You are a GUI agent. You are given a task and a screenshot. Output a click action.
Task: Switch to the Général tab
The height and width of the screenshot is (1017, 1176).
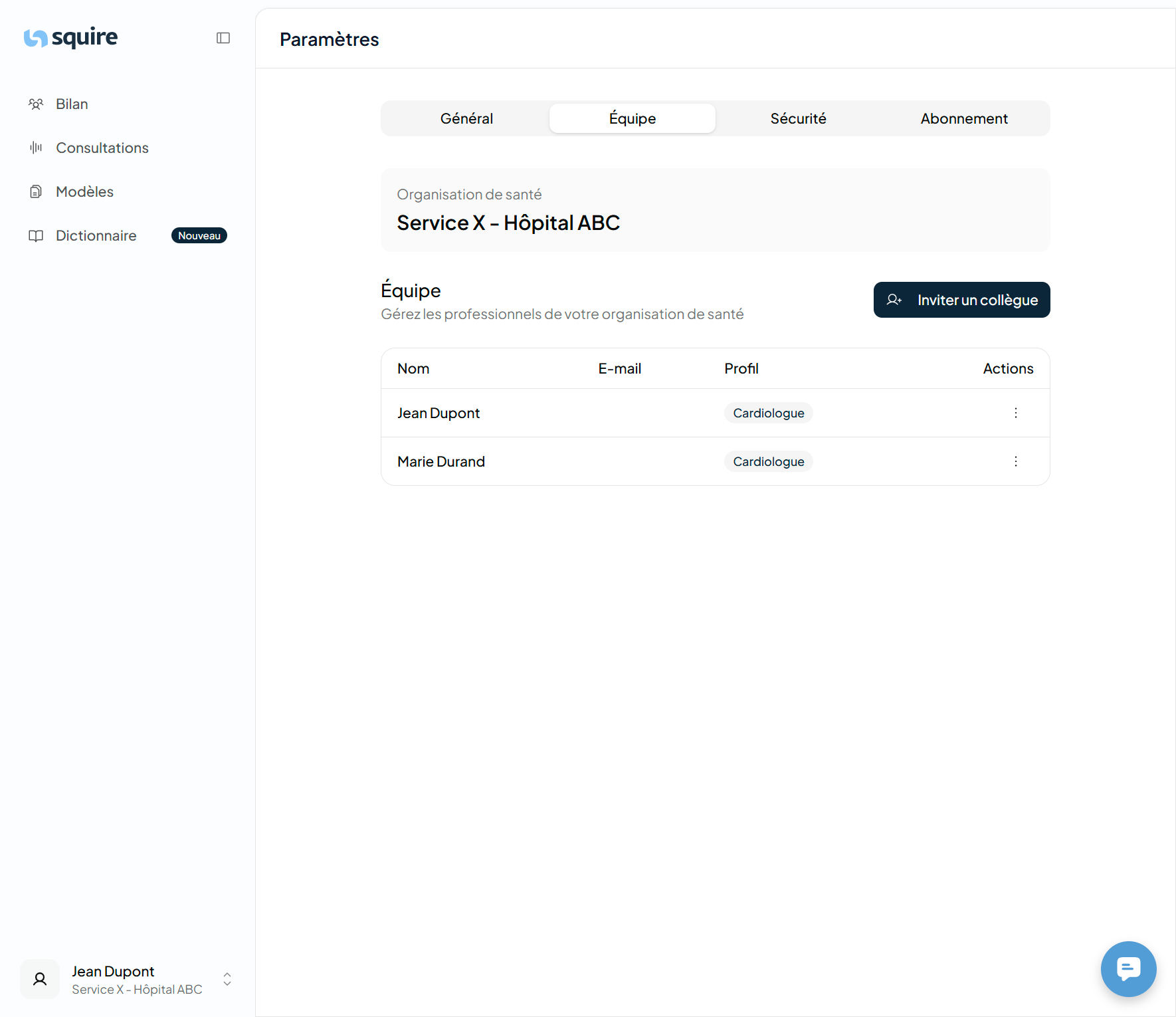pos(466,118)
